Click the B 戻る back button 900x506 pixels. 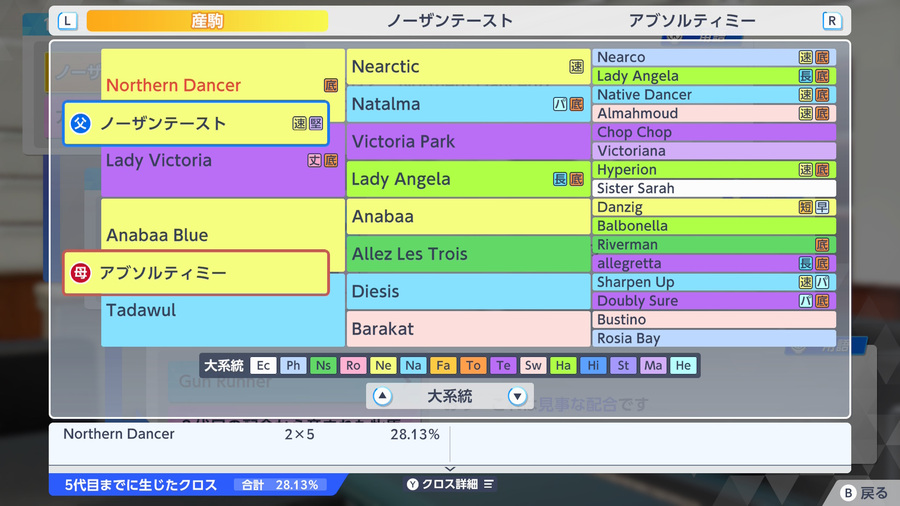[x=864, y=493]
